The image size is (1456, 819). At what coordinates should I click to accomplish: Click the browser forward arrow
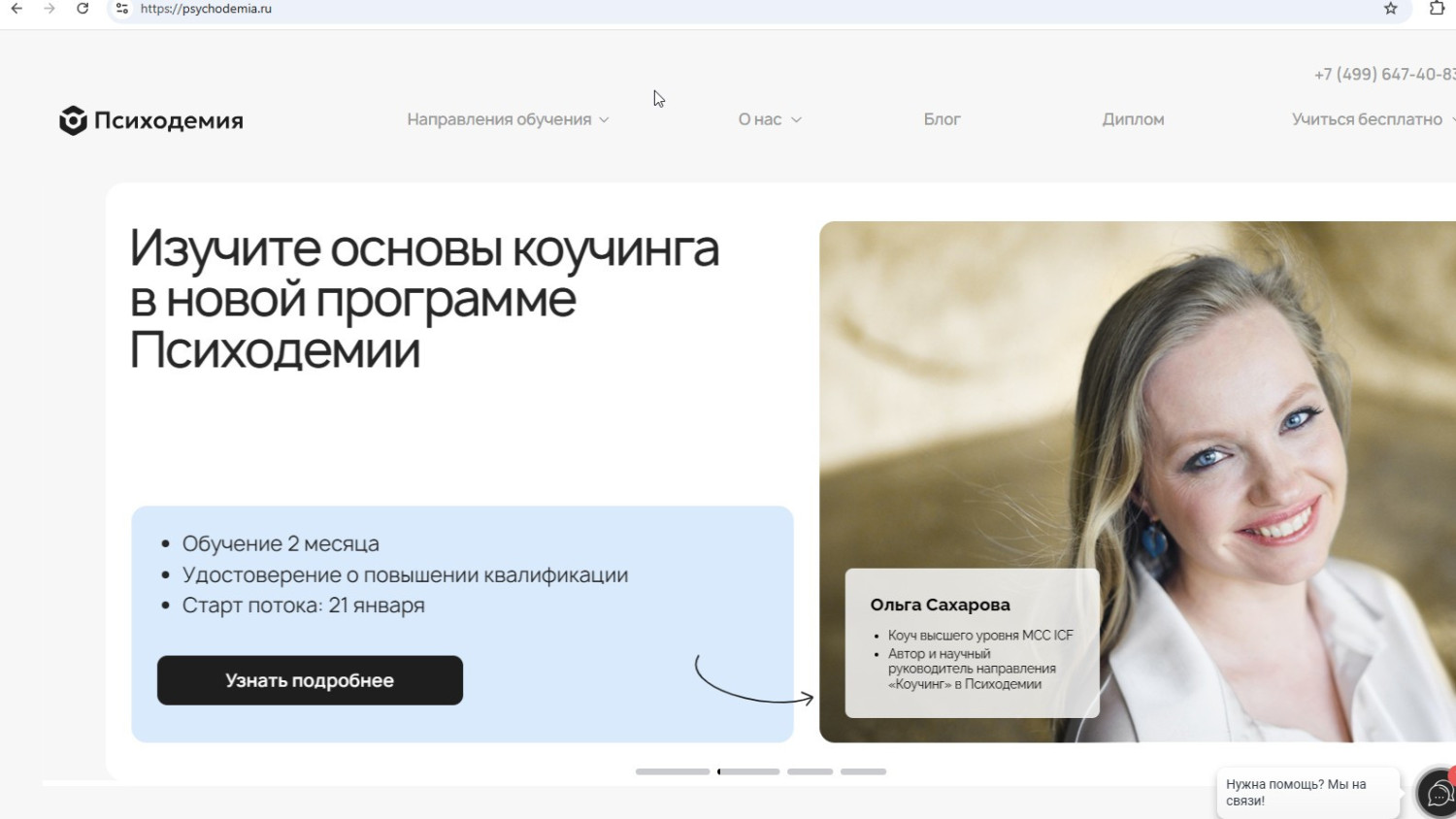pyautogui.click(x=50, y=9)
